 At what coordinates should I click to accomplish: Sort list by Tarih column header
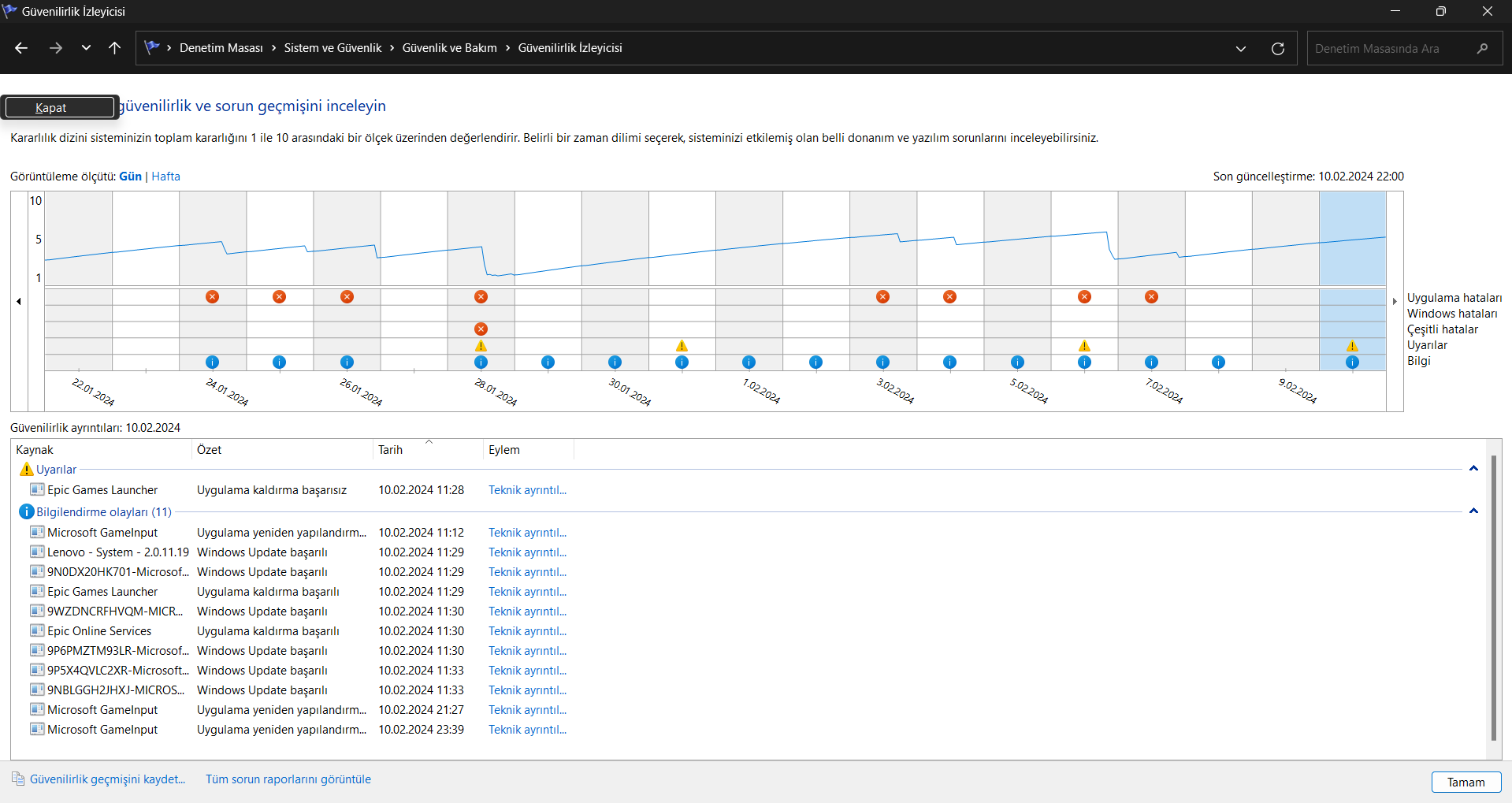pyautogui.click(x=390, y=450)
